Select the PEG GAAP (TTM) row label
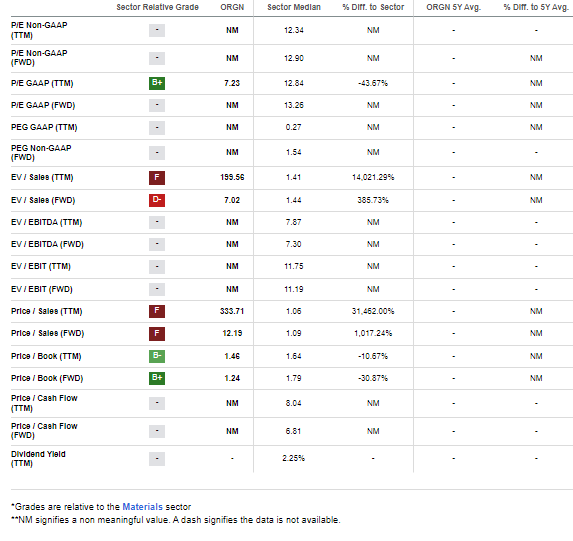 pyautogui.click(x=44, y=127)
